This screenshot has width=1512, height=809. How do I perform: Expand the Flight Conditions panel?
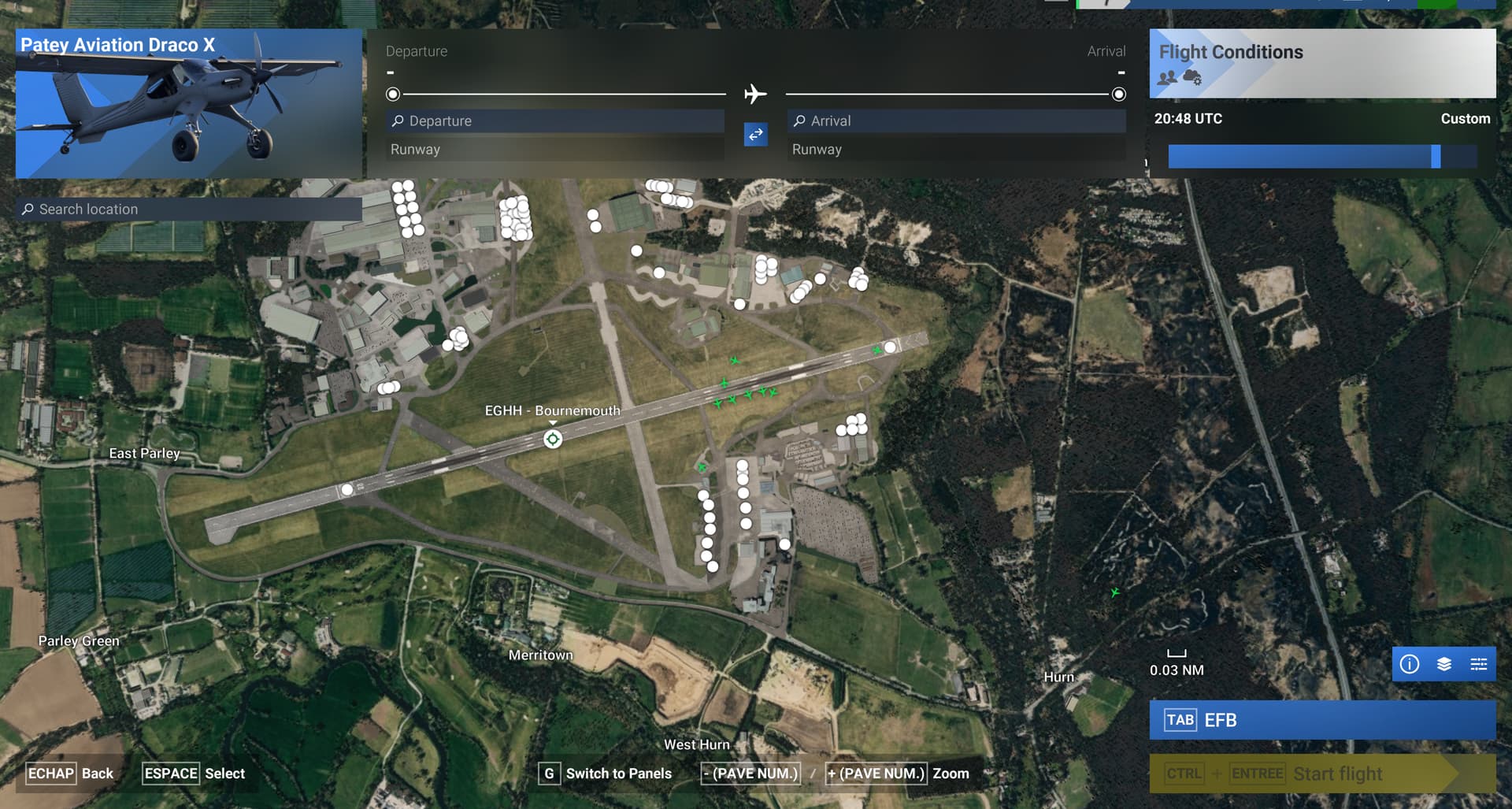tap(1322, 63)
